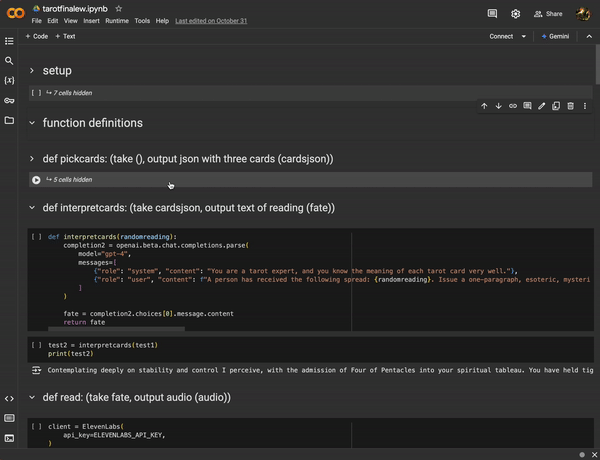Open the user account avatar
Screen dimensions: 600x460
pos(583,14)
